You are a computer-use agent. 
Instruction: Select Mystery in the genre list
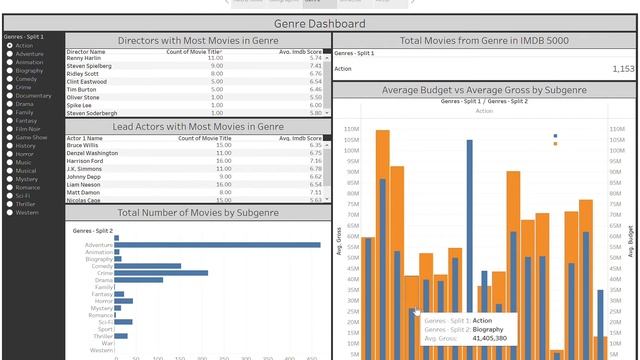10,179
